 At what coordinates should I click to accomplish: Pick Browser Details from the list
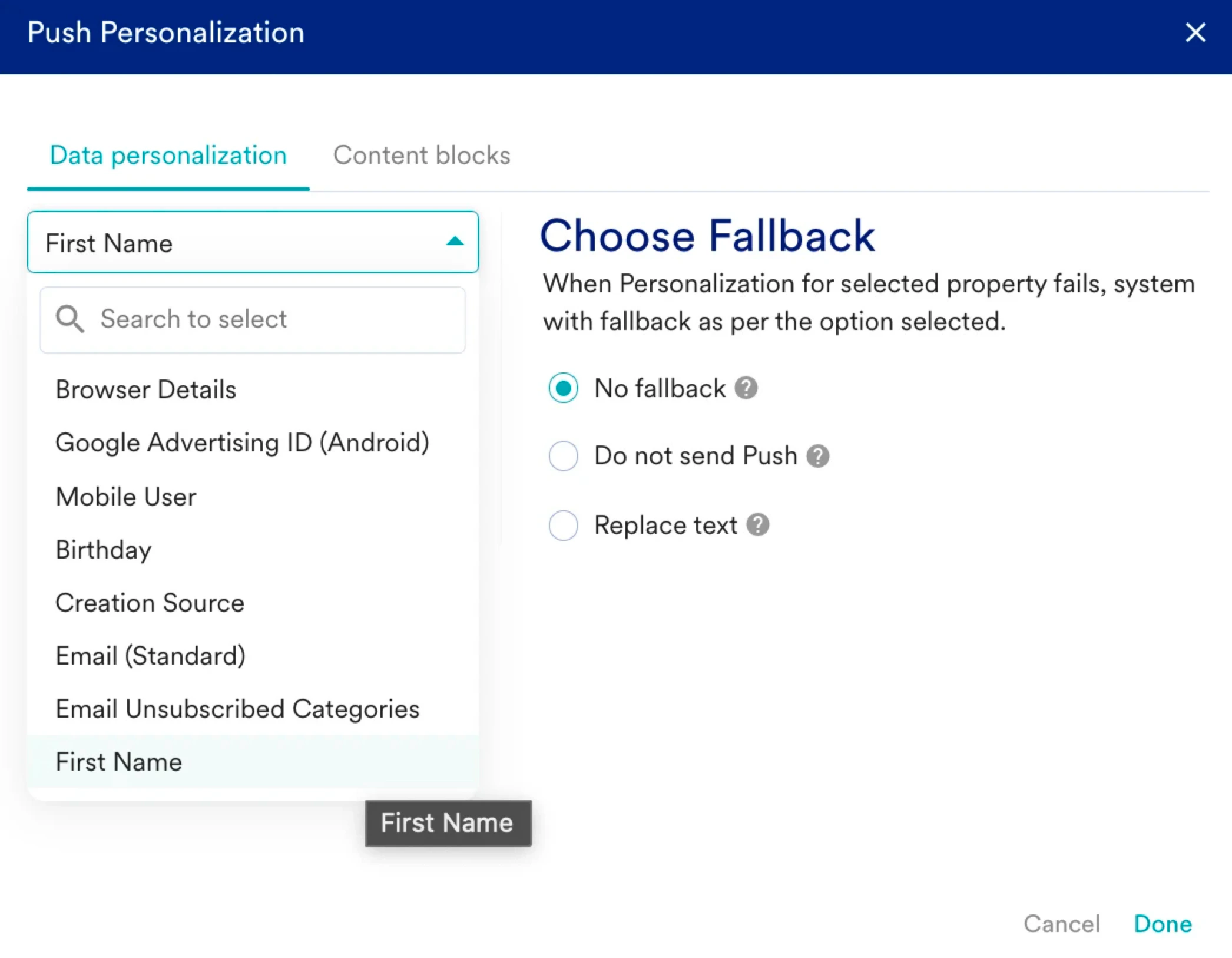[x=146, y=390]
